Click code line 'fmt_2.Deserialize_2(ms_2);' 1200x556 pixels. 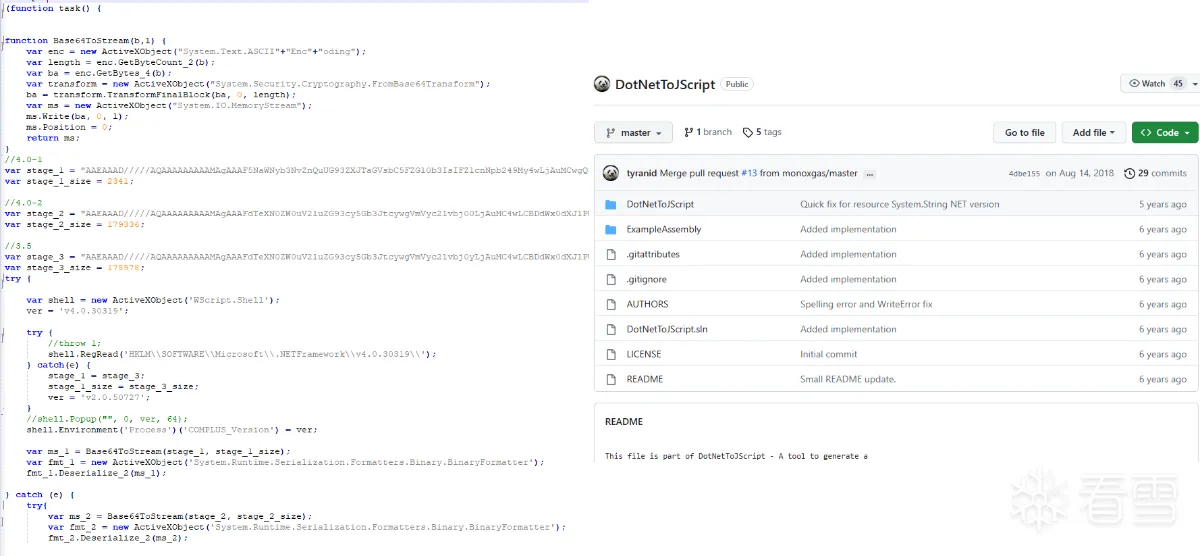119,537
